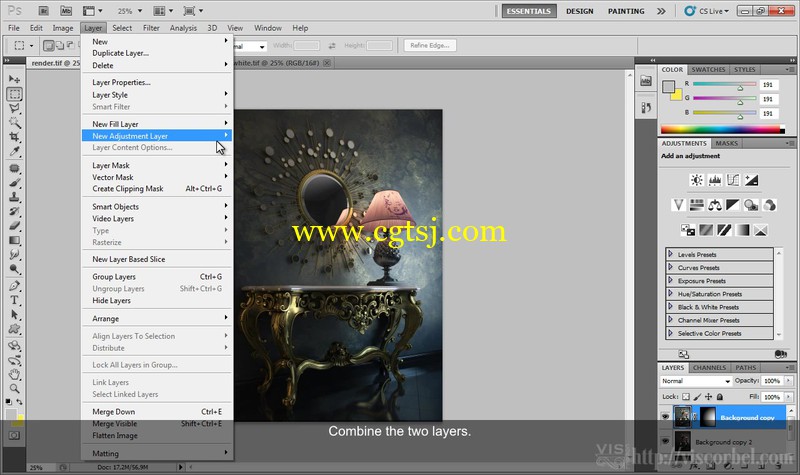Expand Hue/Saturation Presets

point(670,293)
